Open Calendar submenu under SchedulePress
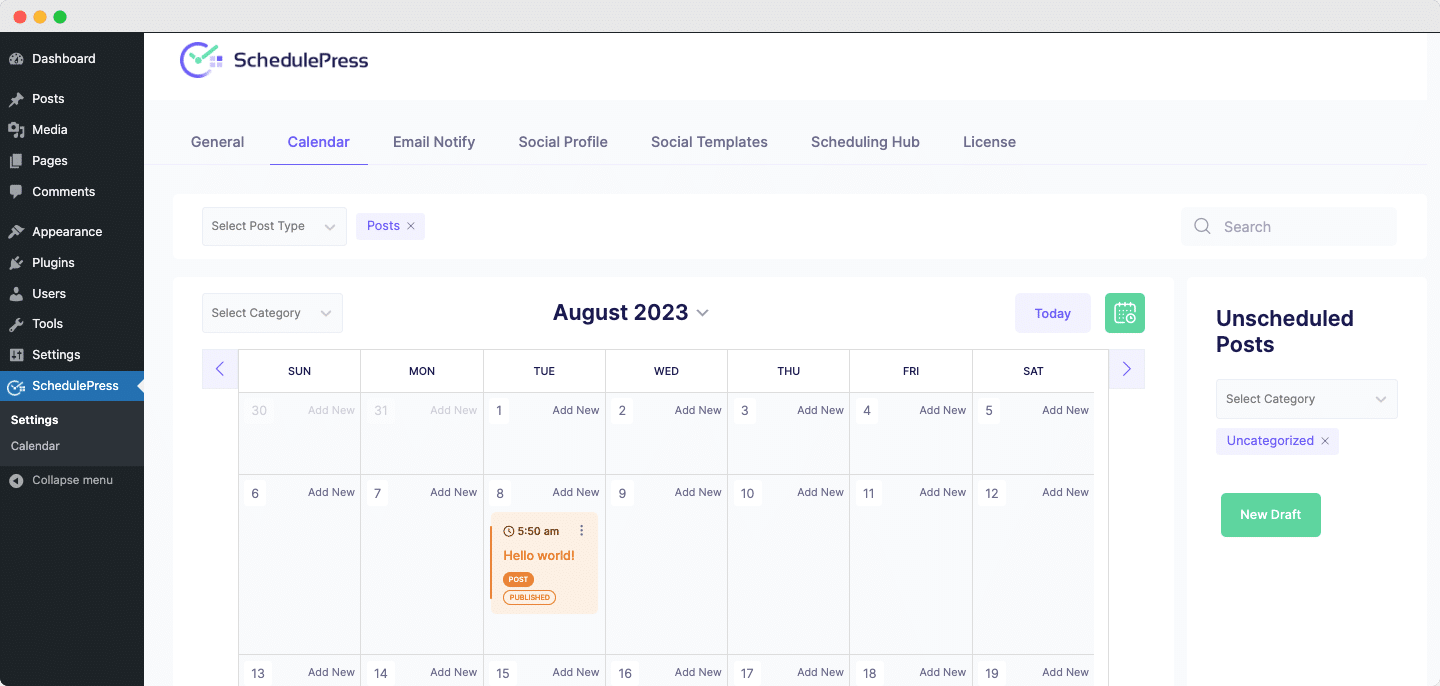This screenshot has width=1440, height=686. click(x=35, y=446)
